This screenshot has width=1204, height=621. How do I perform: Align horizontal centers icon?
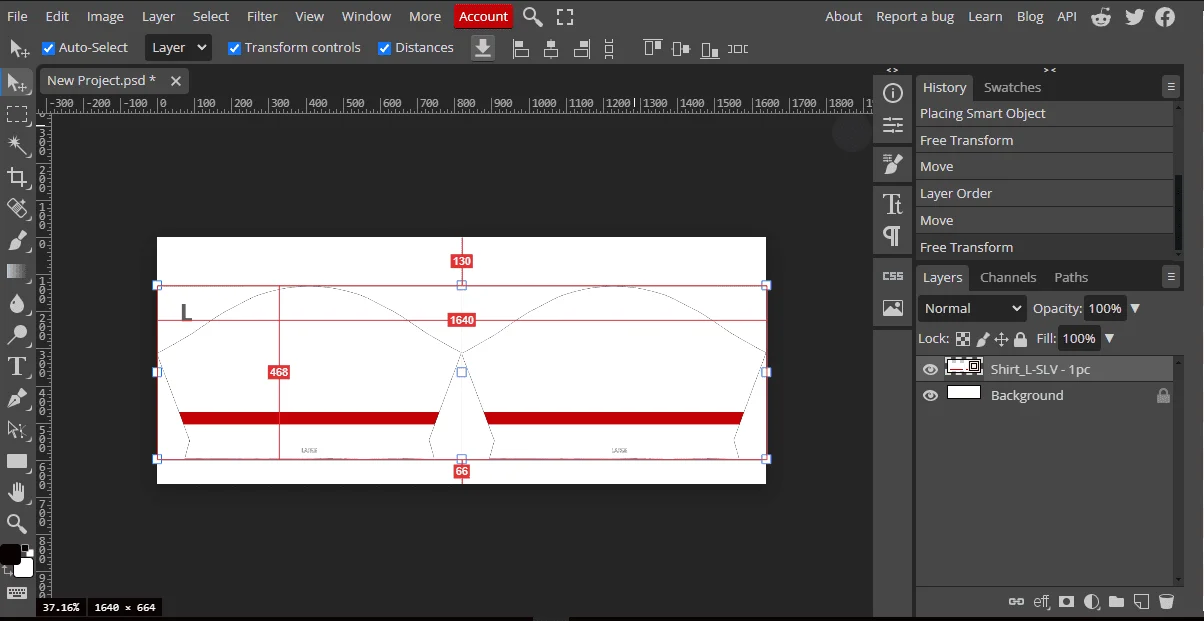point(550,48)
